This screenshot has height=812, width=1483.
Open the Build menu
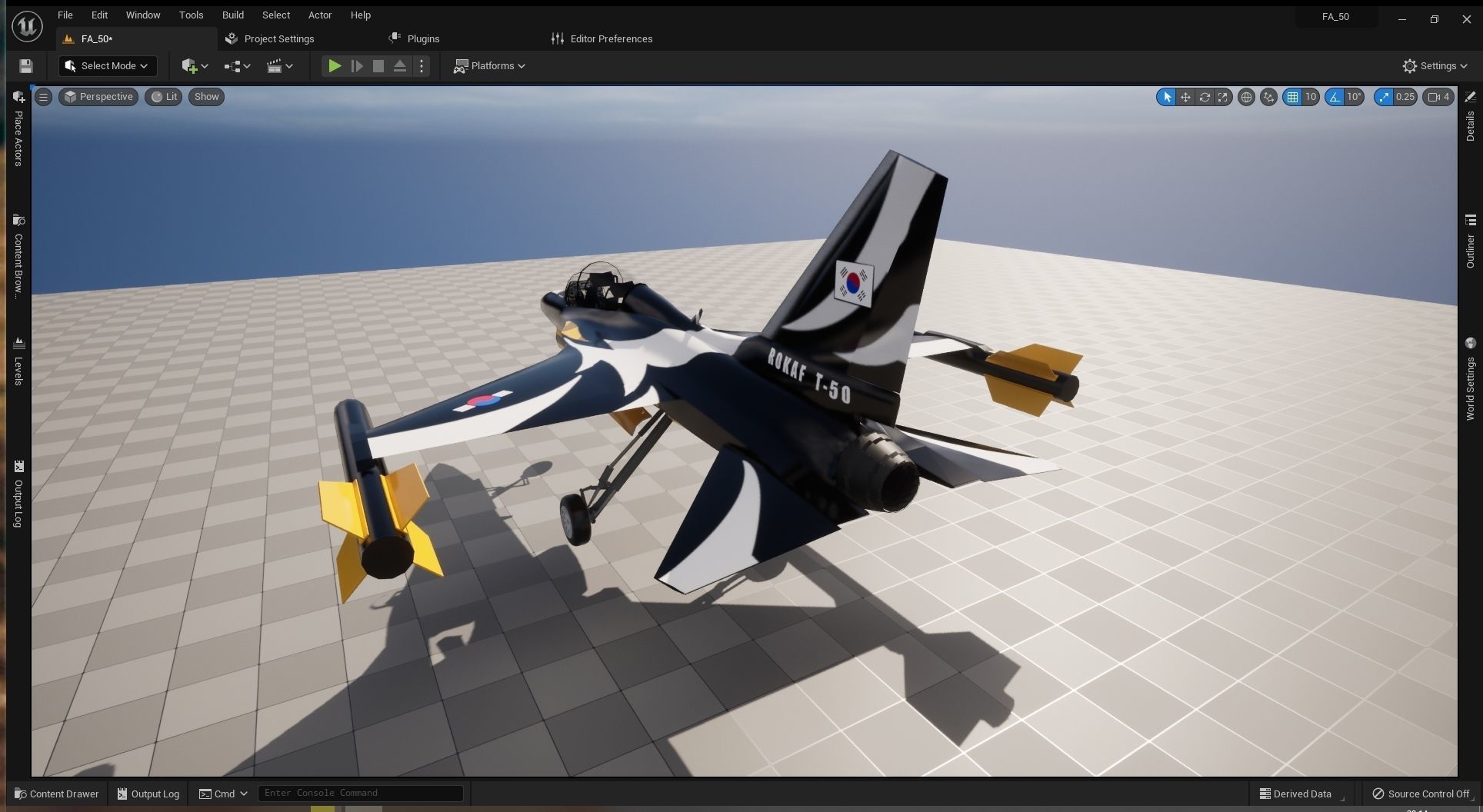point(233,15)
